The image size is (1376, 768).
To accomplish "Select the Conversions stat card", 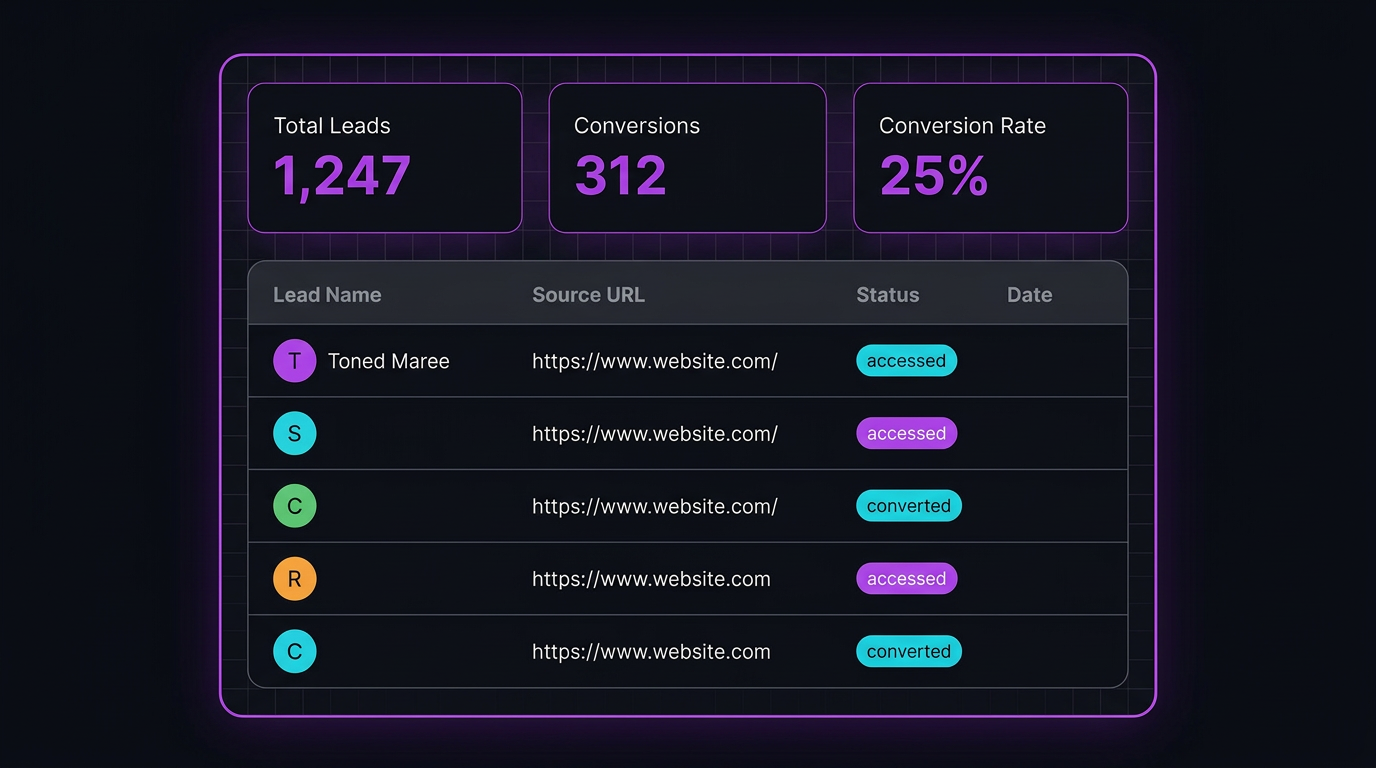I will 687,157.
